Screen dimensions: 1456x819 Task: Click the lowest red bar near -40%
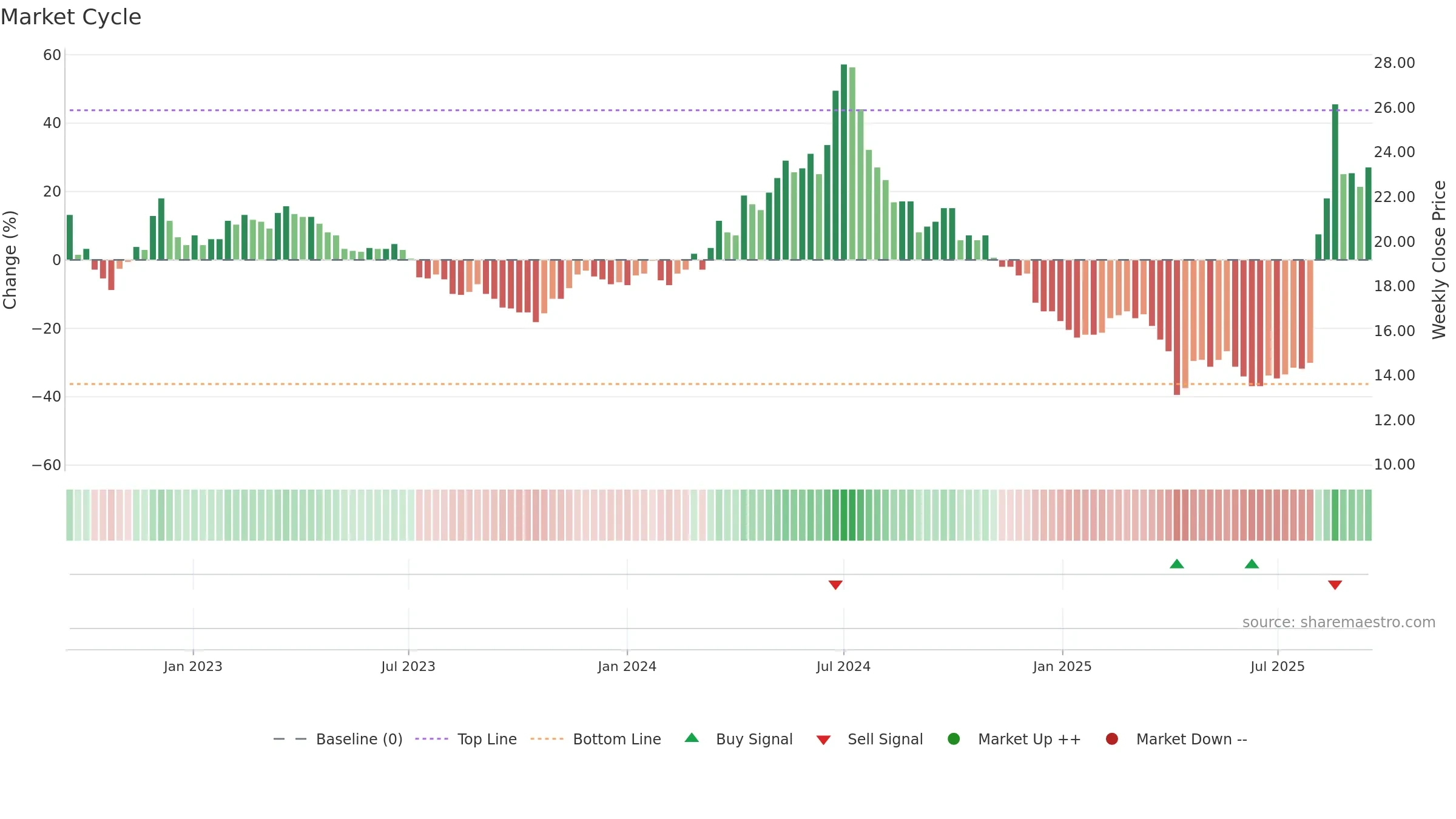coord(1177,328)
